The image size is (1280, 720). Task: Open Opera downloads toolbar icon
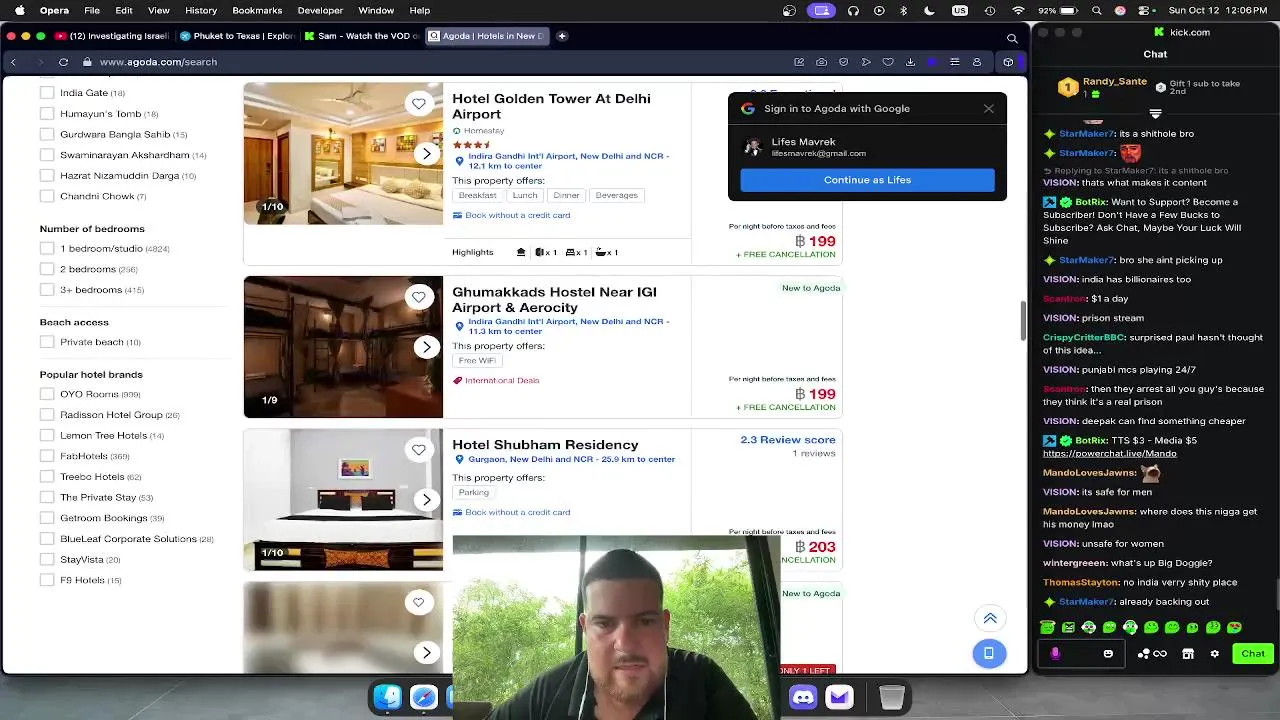pos(910,62)
